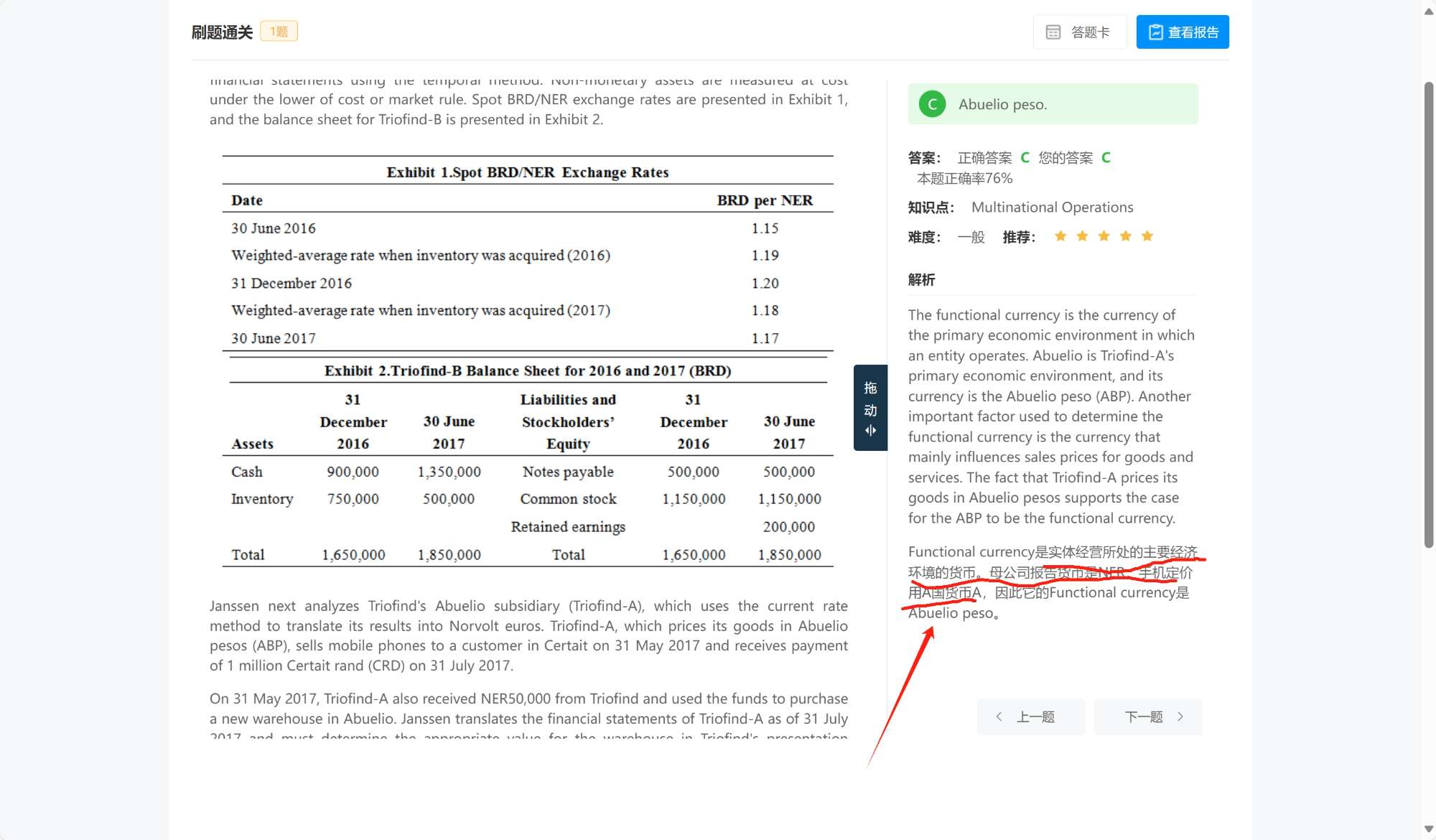Click the view report clipboard icon
This screenshot has height=840, width=1436.
(x=1155, y=32)
